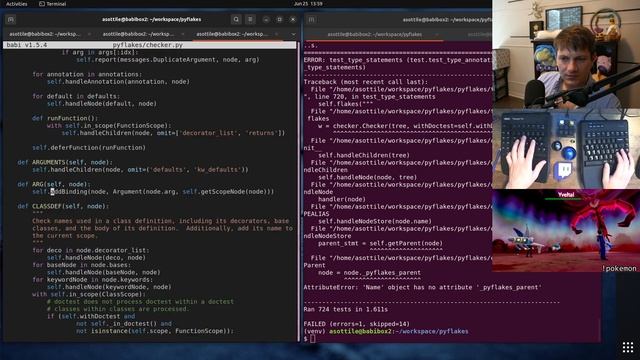Click the 'babi v1.5.4' status text
This screenshot has height=360, width=640.
(27, 45)
